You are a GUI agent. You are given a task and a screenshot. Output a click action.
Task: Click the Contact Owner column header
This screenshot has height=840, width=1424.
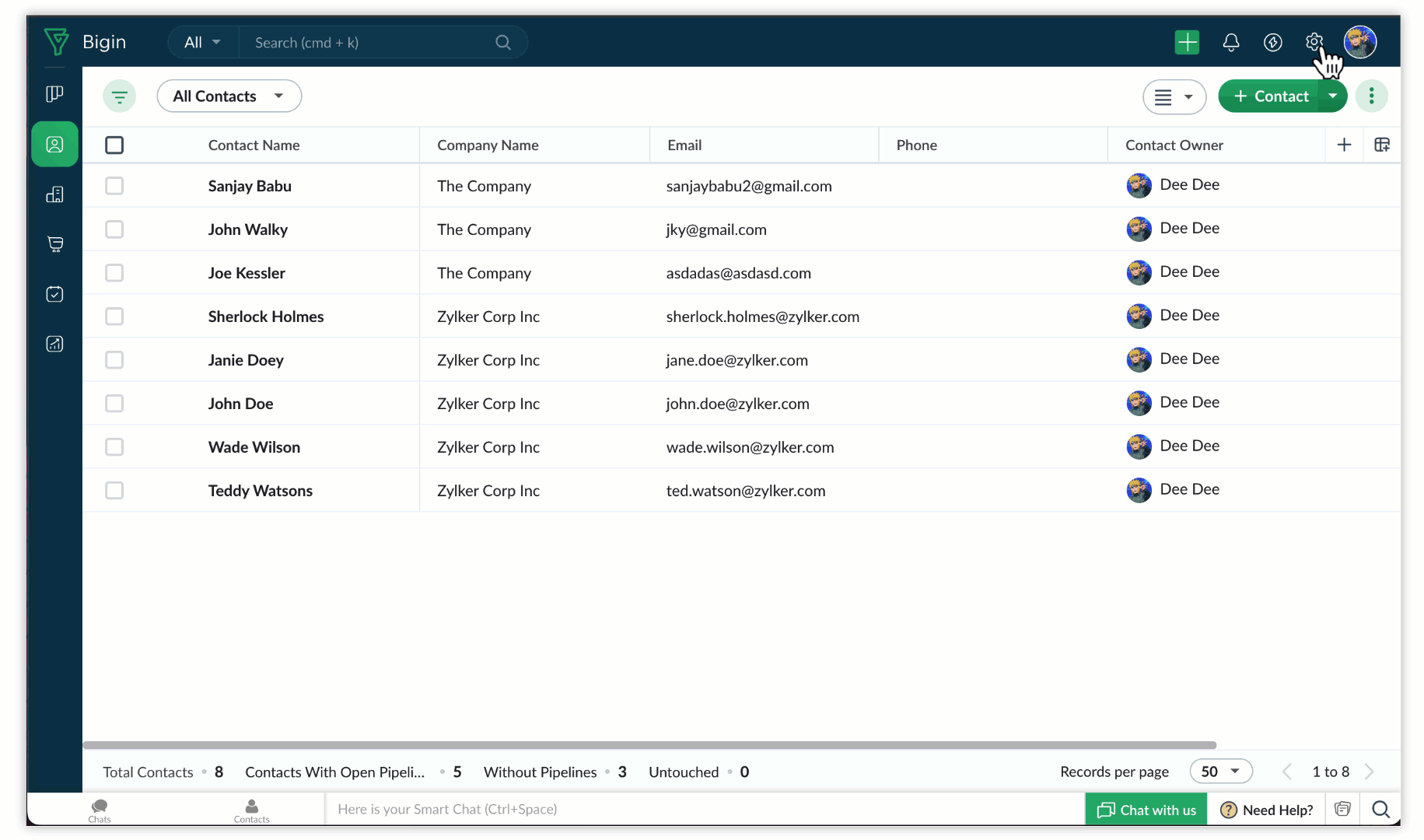coord(1174,145)
